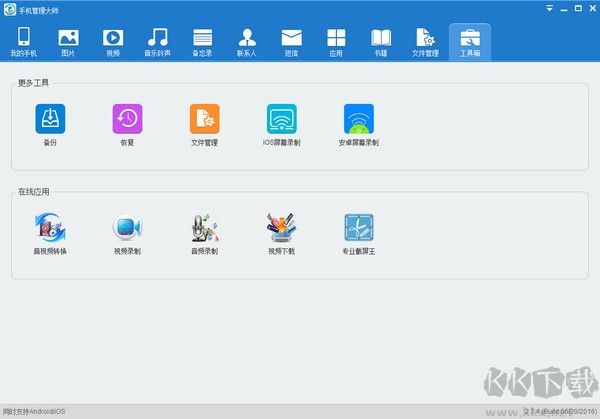The width and height of the screenshot is (600, 419).
Task: Open the 我的手机 (My Phone) tab
Action: tap(24, 42)
